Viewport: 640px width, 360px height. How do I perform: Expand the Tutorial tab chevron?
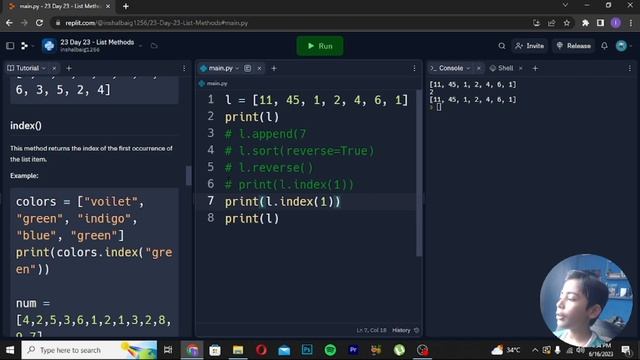point(44,68)
